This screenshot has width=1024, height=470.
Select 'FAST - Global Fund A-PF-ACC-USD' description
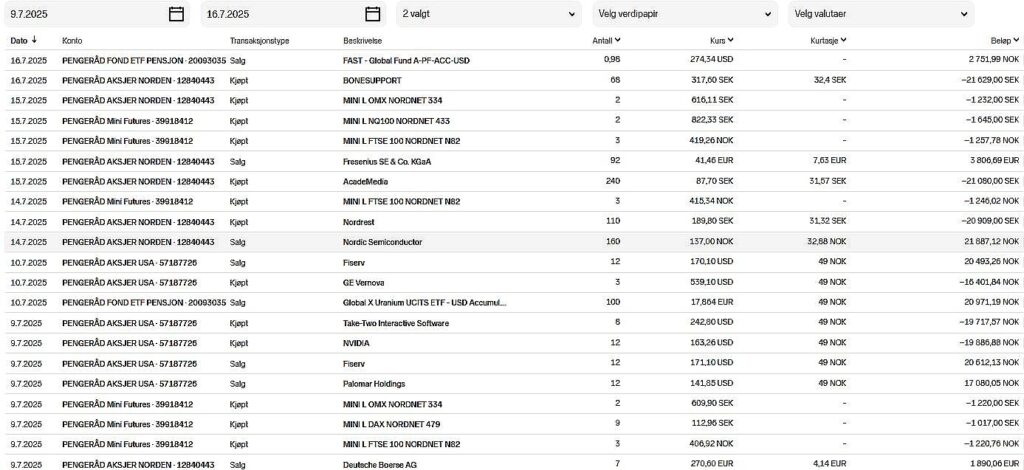(406, 61)
